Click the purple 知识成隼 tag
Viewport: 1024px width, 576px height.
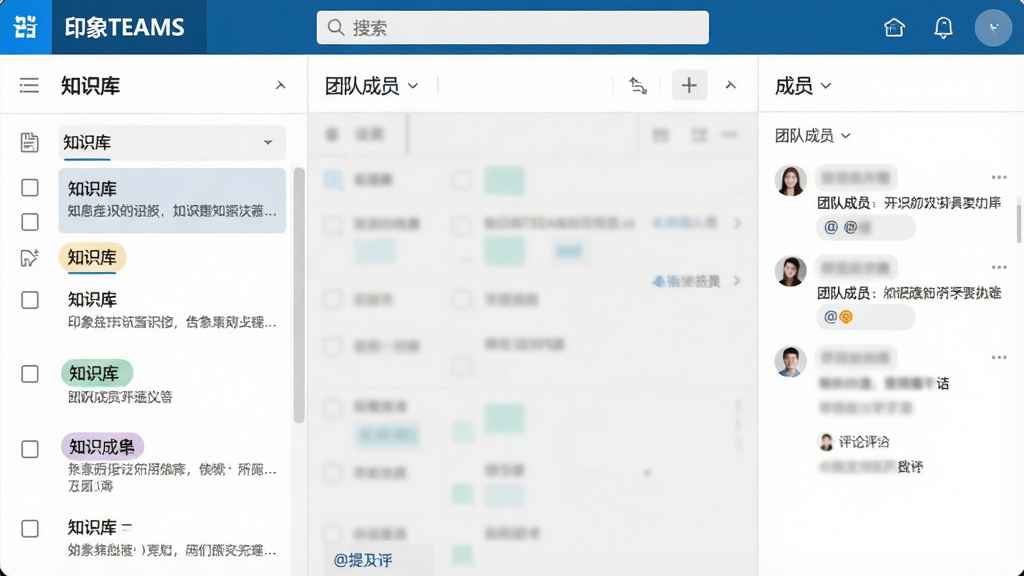coord(103,447)
